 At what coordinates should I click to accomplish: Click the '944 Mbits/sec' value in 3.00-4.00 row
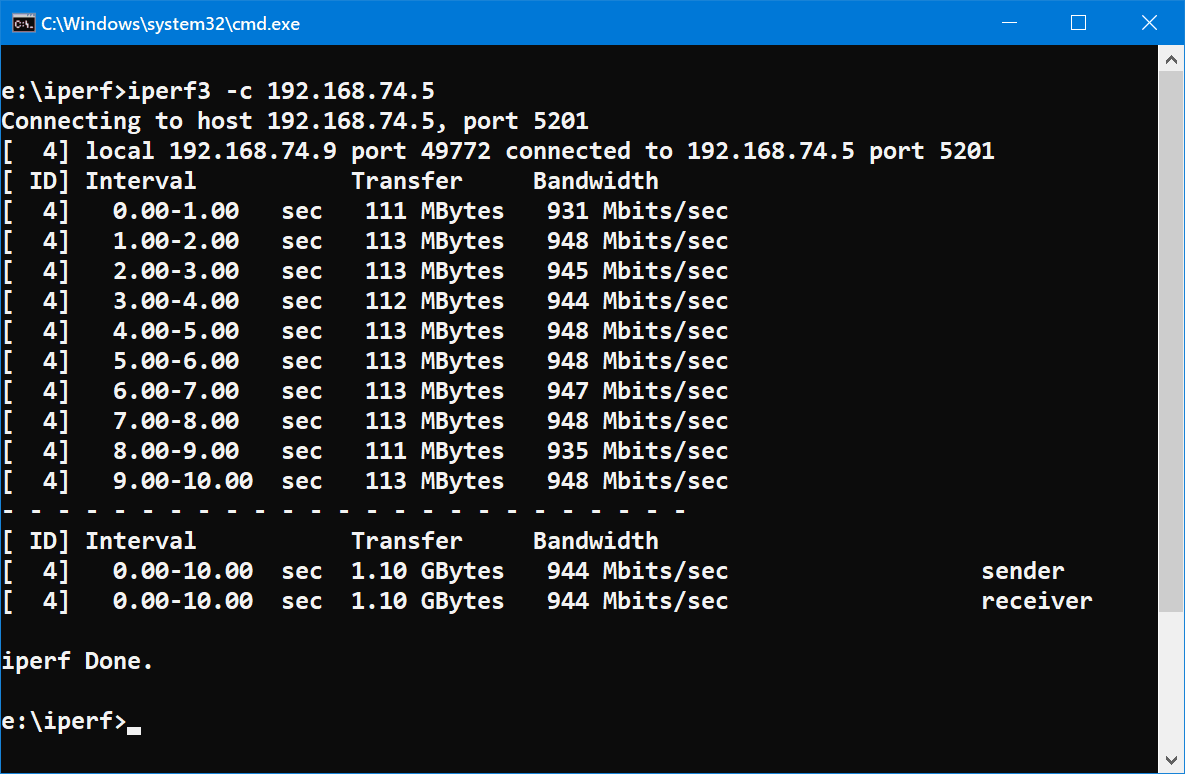637,301
